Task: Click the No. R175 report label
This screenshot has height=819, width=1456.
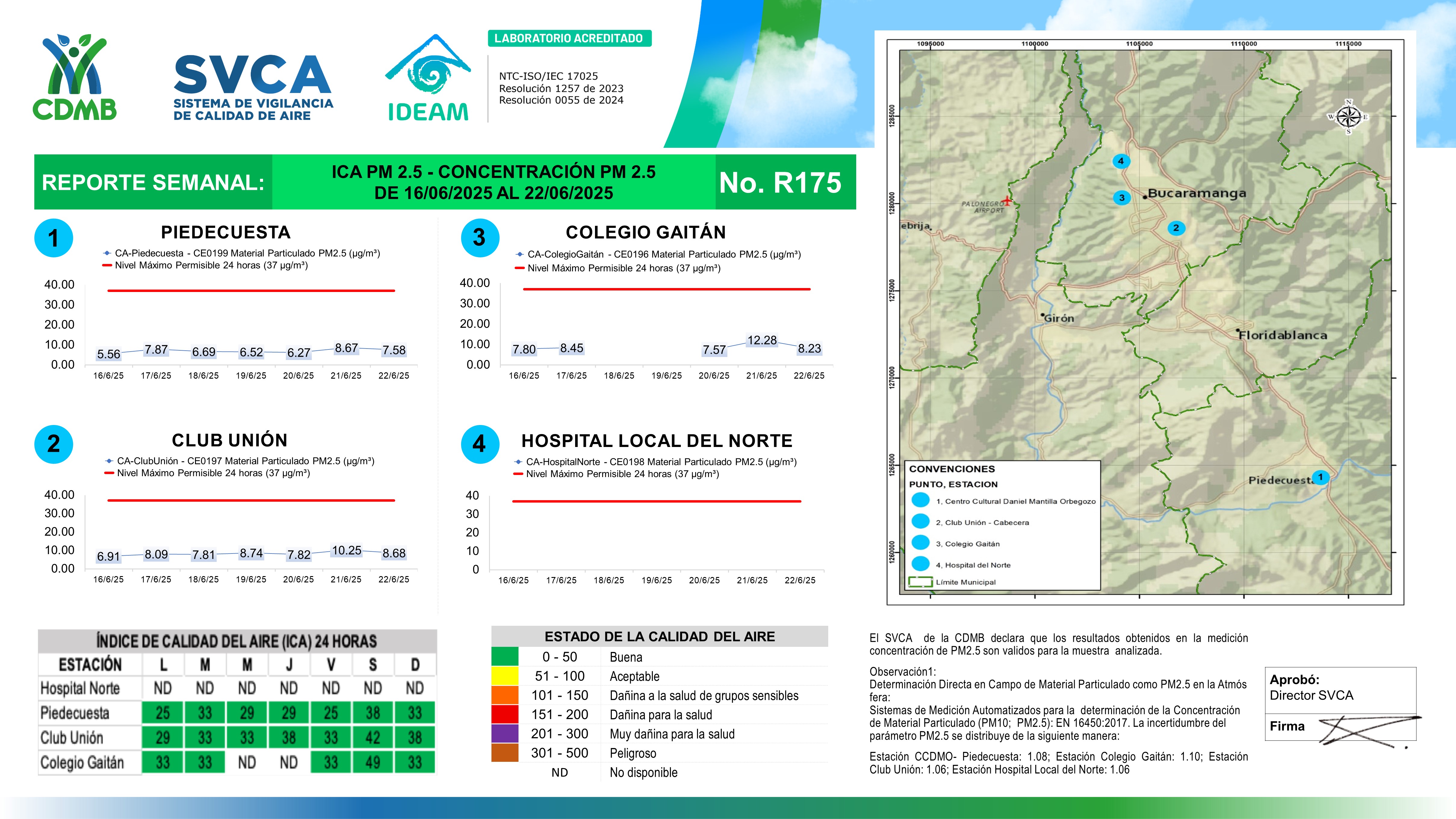Action: tap(780, 183)
